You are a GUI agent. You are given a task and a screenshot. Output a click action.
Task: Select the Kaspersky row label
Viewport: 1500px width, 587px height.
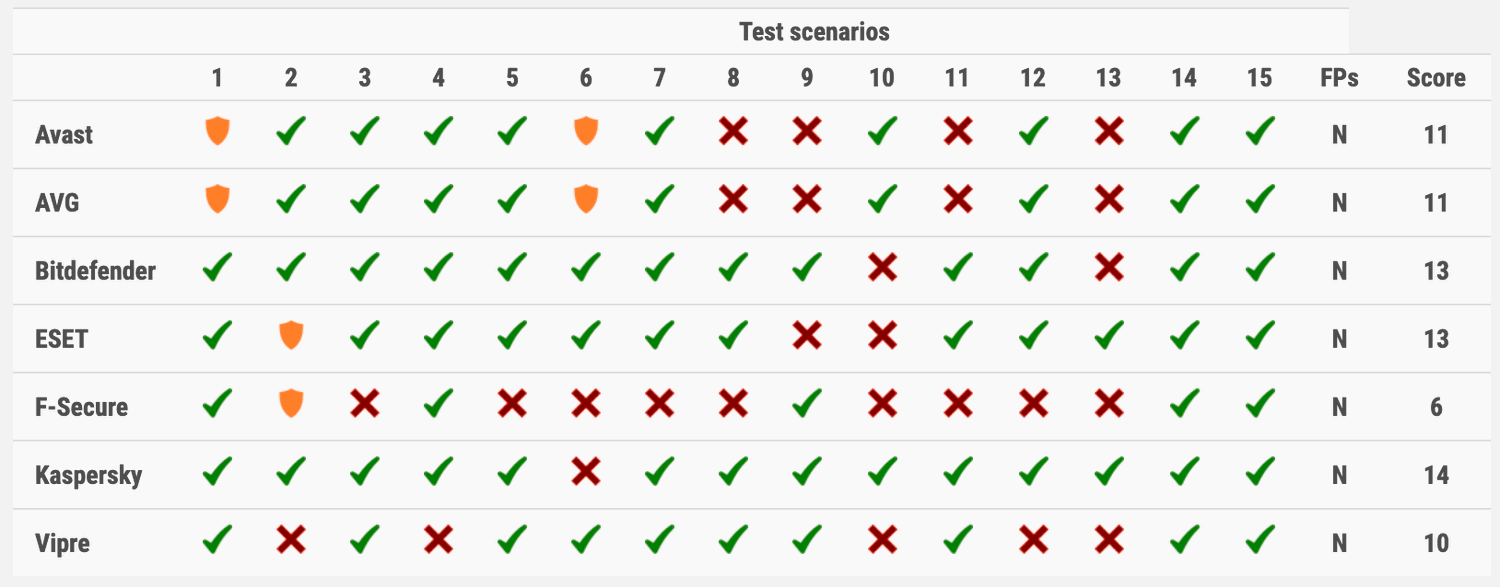[88, 474]
